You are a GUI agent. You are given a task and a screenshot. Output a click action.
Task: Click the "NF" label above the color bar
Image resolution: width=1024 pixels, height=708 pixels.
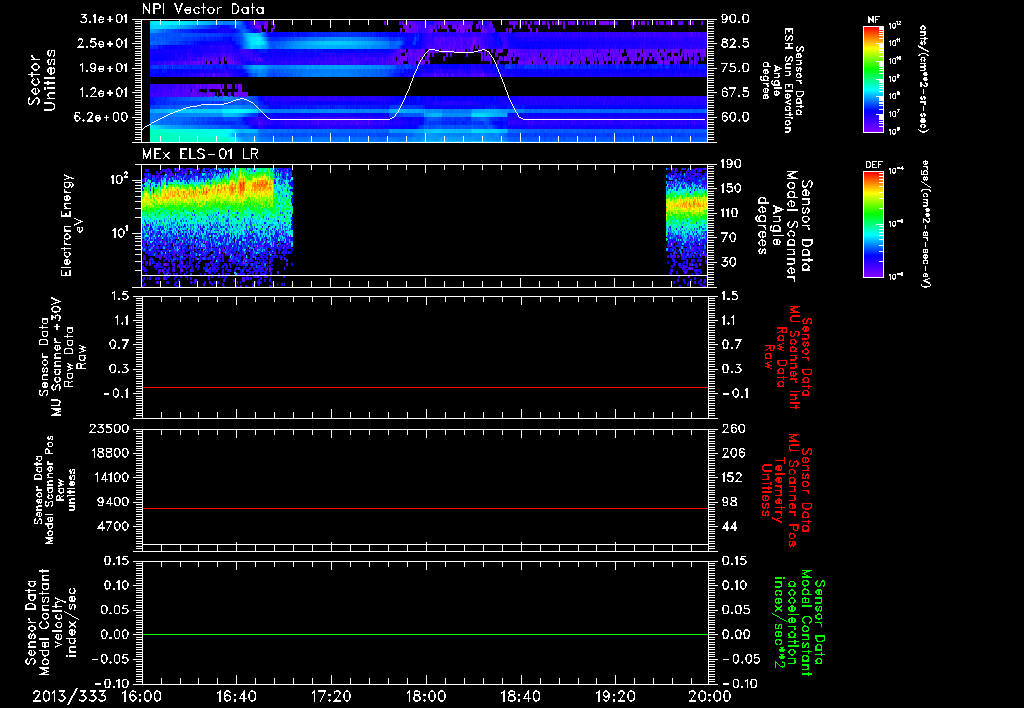pyautogui.click(x=874, y=20)
